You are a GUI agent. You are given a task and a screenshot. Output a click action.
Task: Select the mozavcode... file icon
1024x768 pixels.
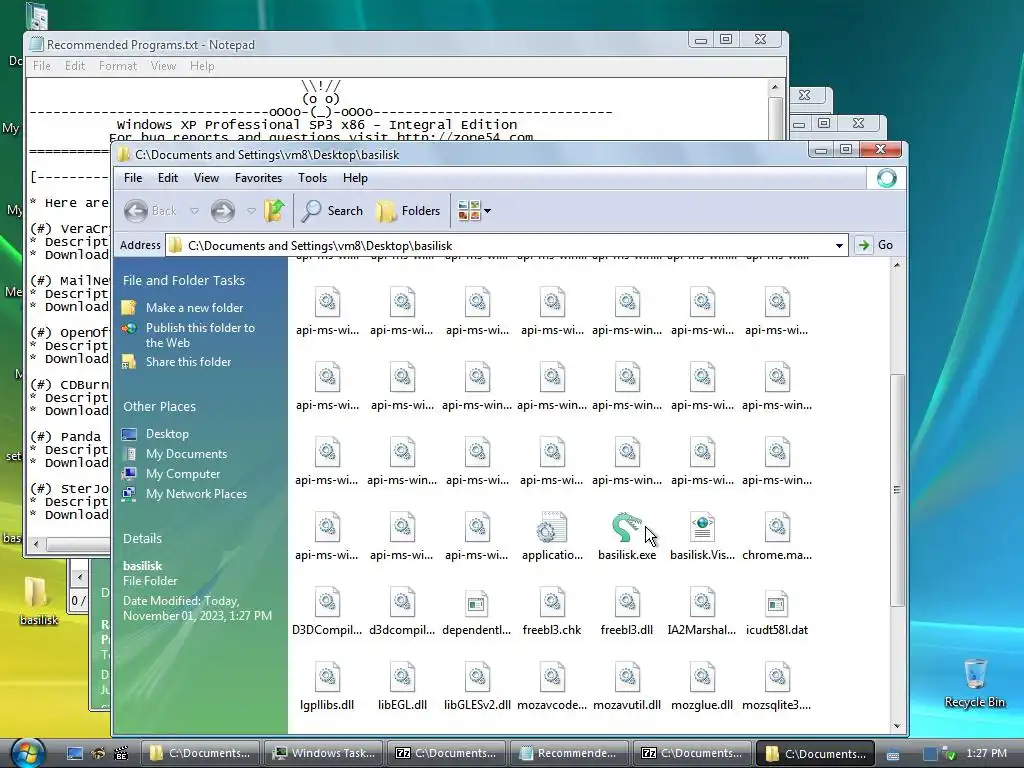point(552,678)
